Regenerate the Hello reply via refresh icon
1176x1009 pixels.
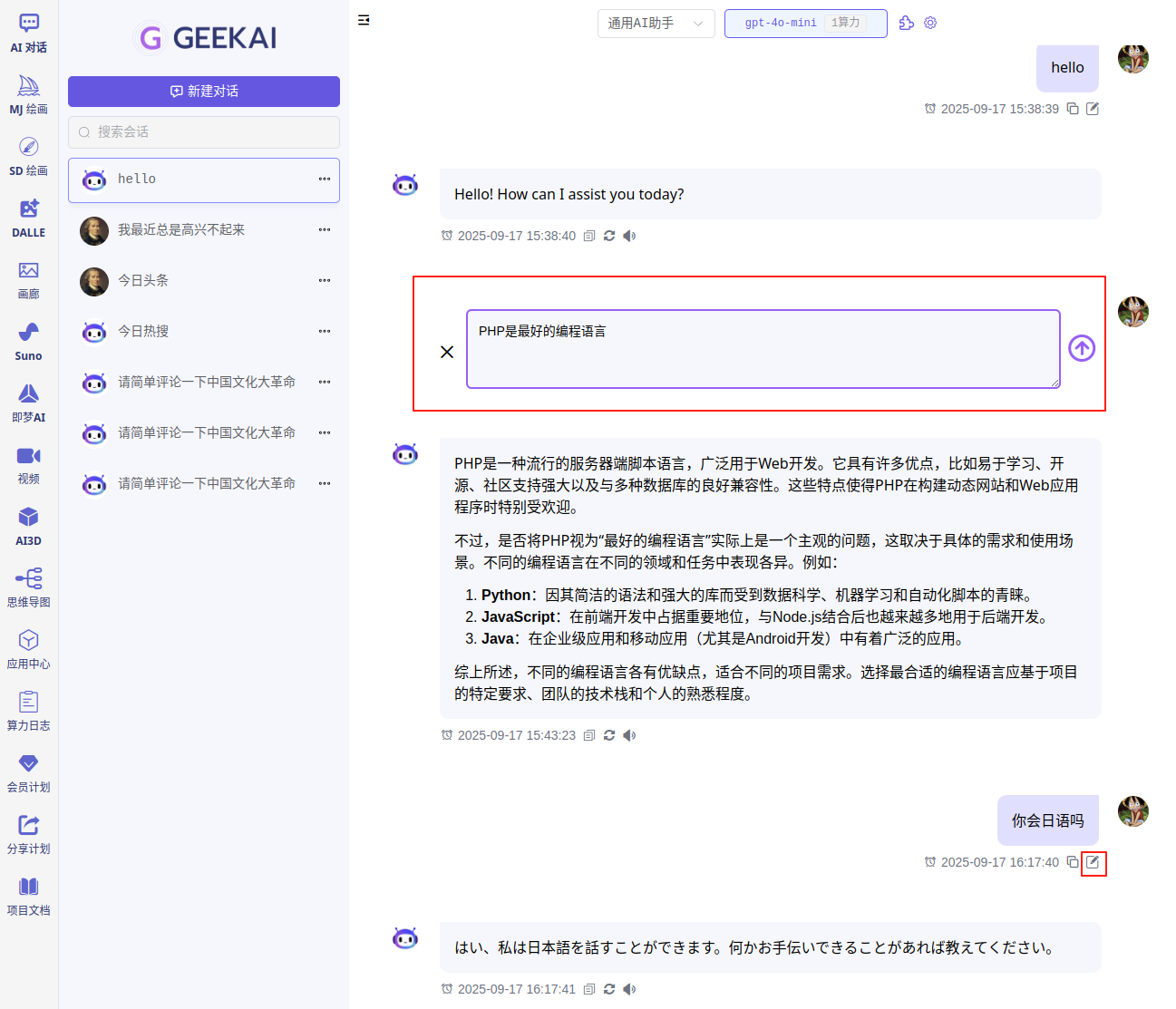(609, 236)
